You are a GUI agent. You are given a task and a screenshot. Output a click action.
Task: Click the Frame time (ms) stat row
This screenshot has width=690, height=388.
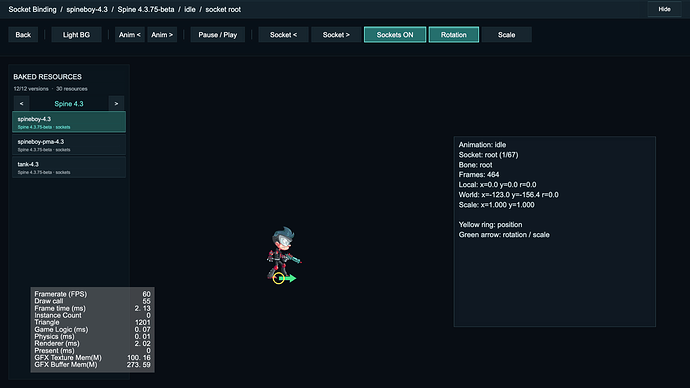(92, 308)
